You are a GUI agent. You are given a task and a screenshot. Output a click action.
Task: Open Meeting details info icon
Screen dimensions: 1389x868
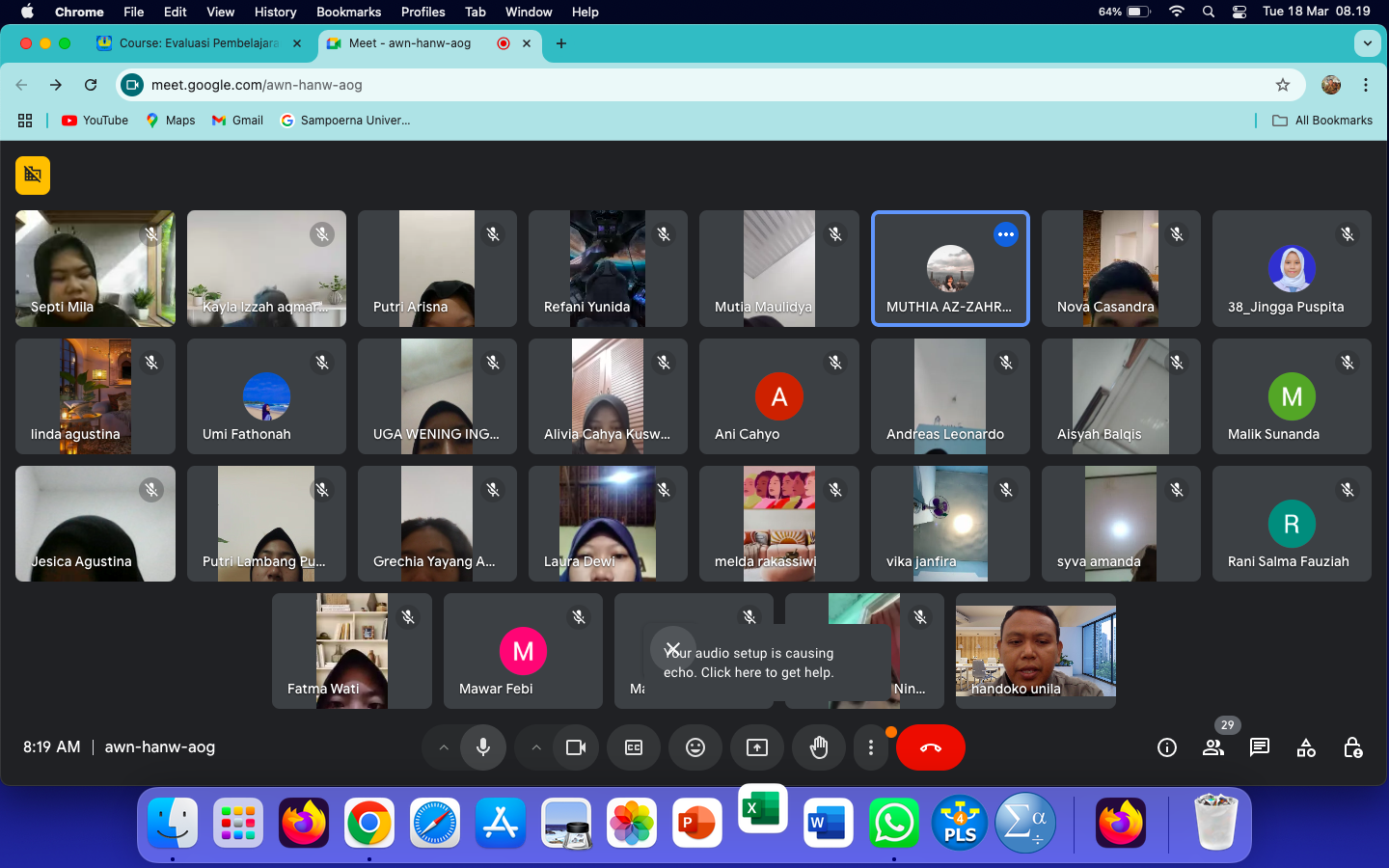tap(1167, 747)
